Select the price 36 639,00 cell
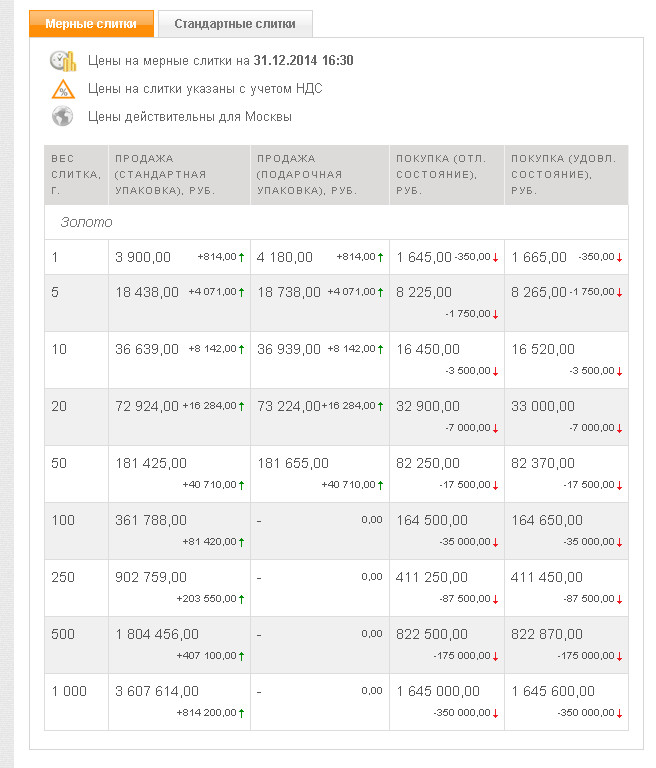Viewport: 656px width, 768px height. click(x=147, y=349)
